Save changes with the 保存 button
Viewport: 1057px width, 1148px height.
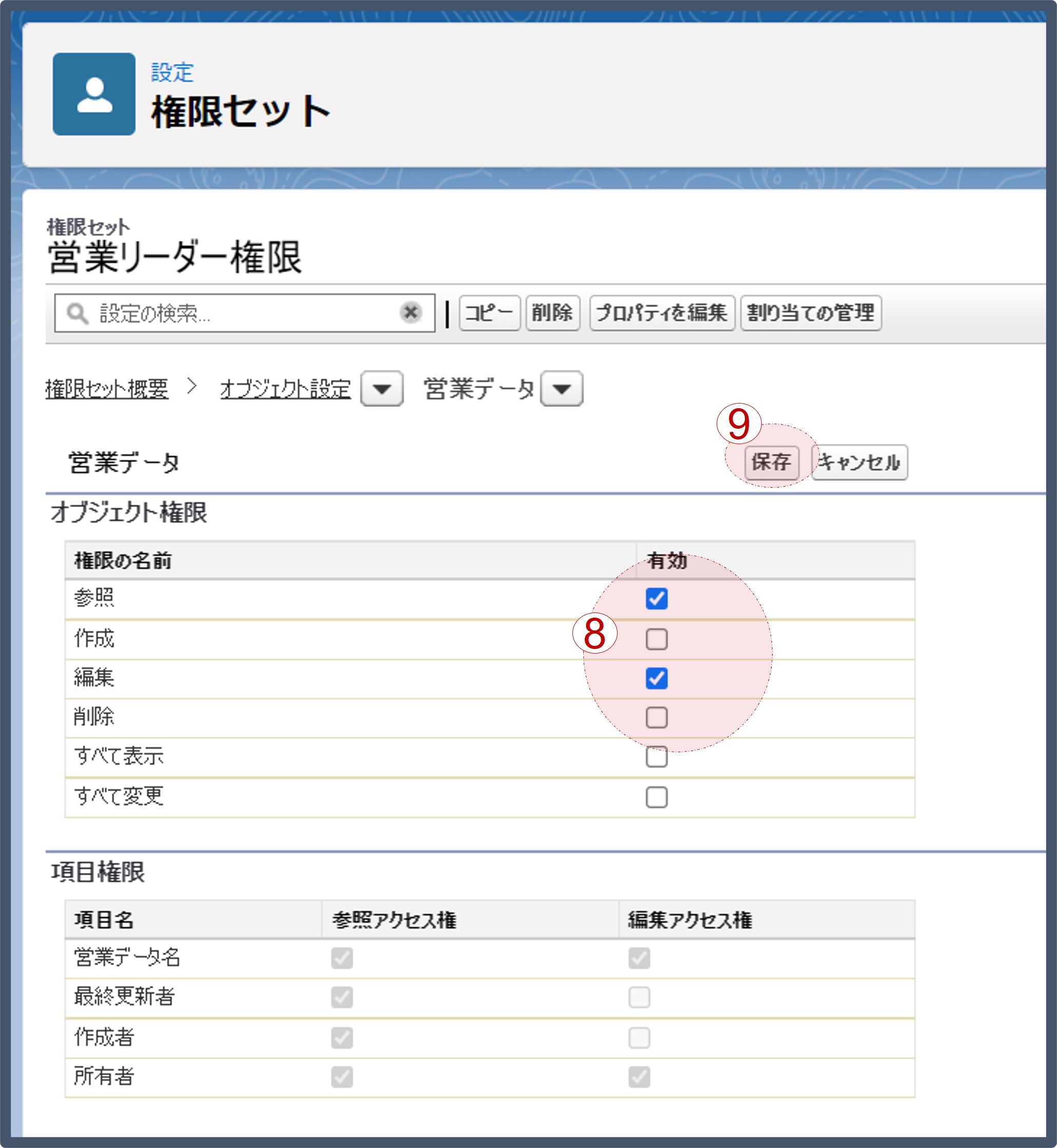coord(772,462)
